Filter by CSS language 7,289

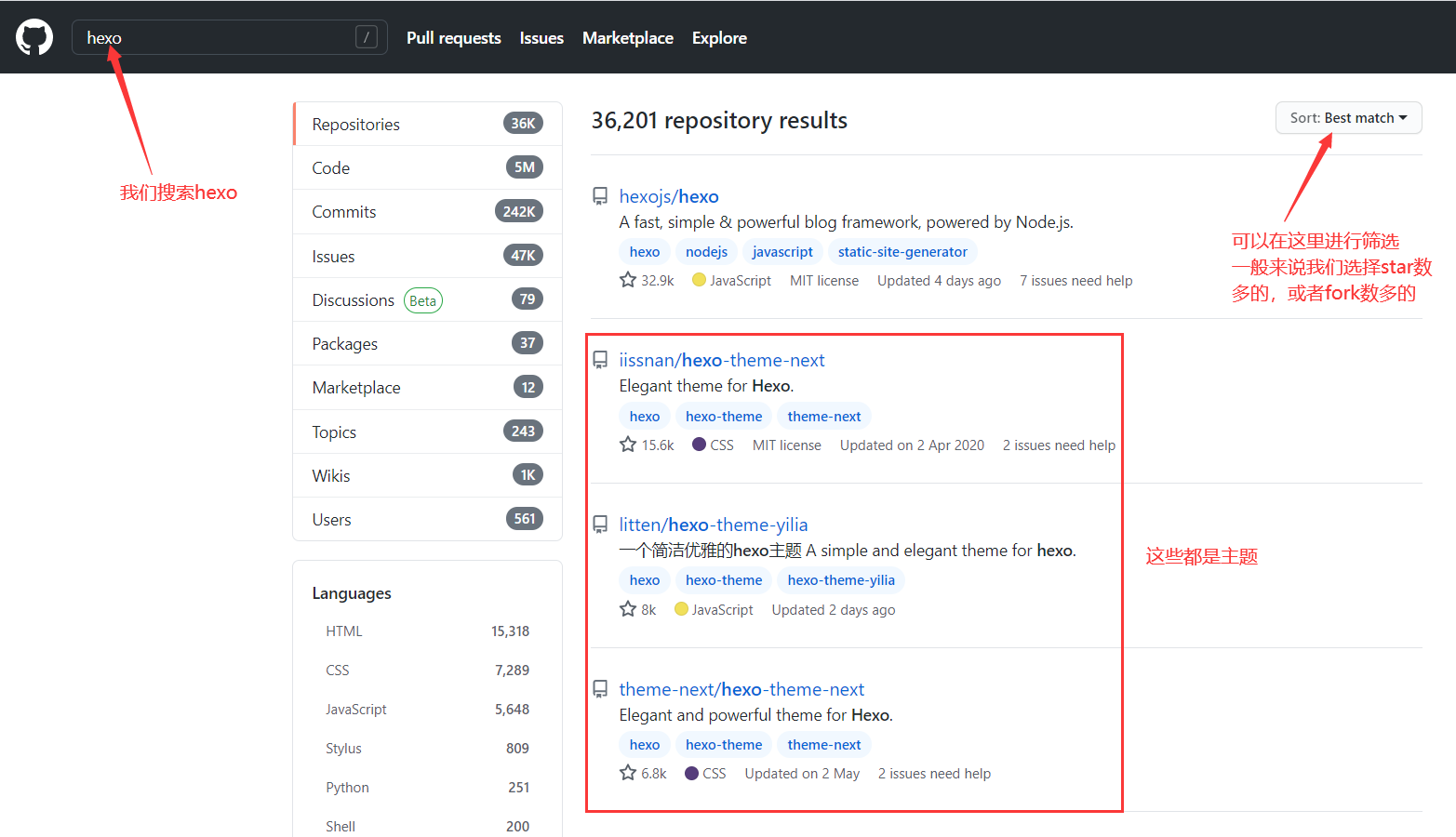(x=428, y=671)
